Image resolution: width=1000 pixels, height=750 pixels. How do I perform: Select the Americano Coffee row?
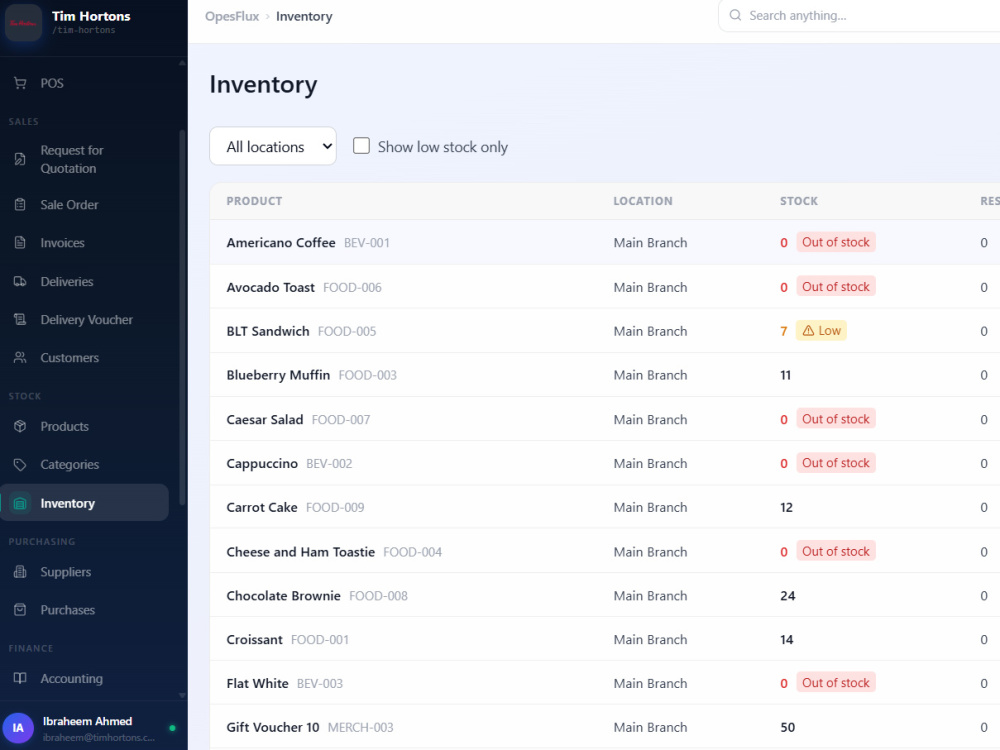[605, 242]
